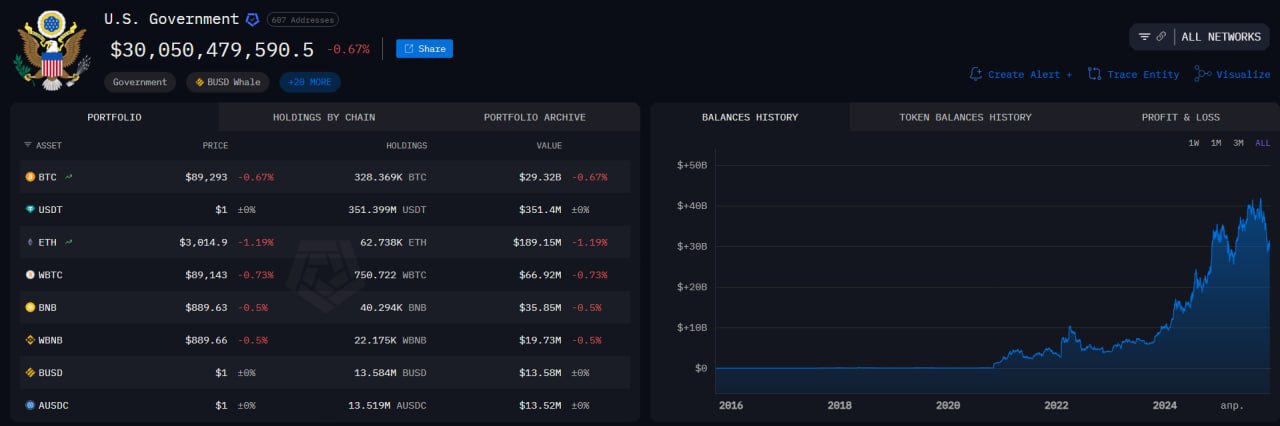Click the Trace Entity path icon

(1095, 74)
